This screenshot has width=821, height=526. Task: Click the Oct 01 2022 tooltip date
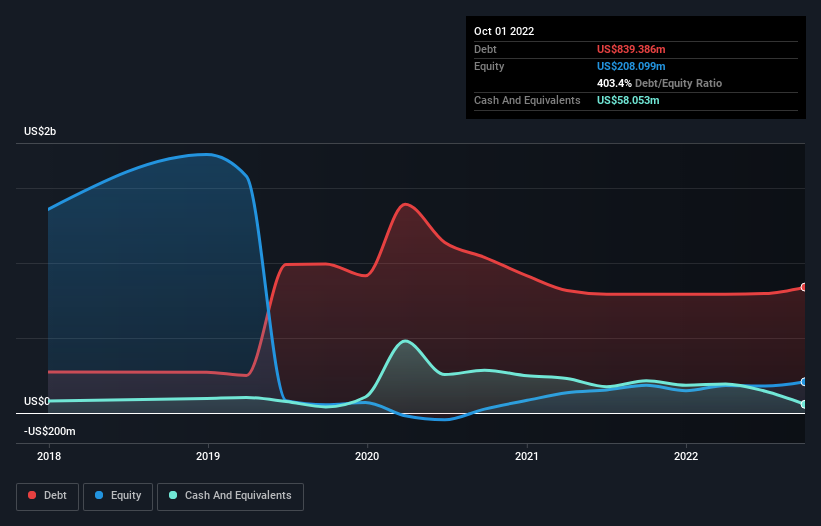pyautogui.click(x=504, y=31)
